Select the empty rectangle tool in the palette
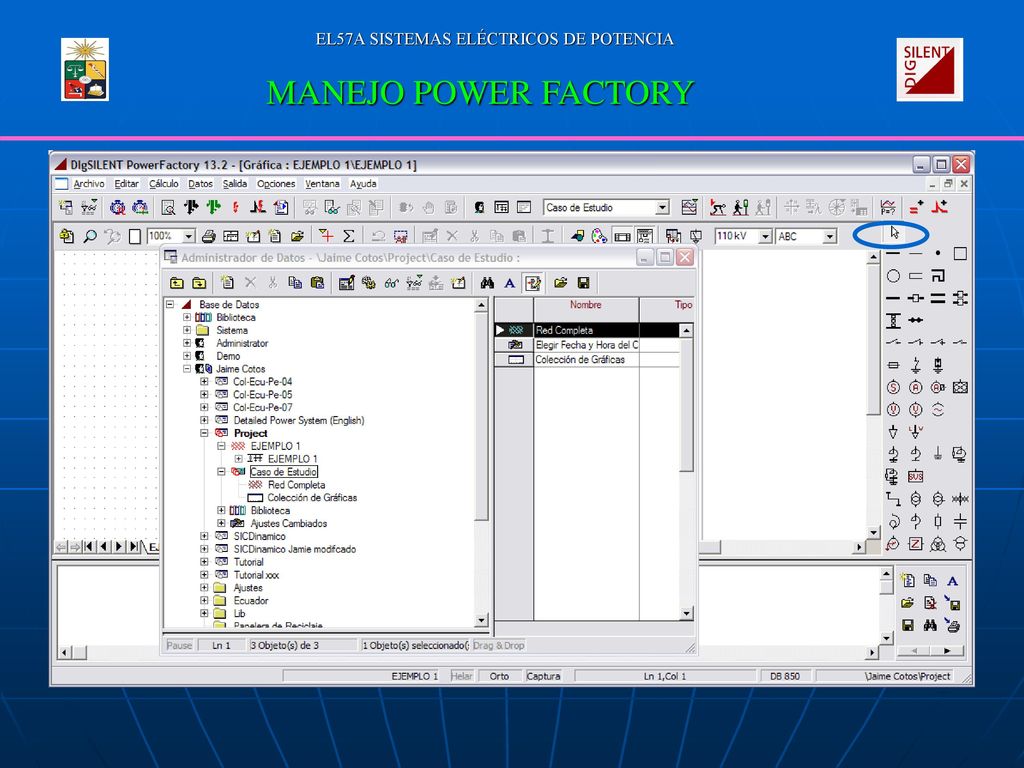 (960, 253)
